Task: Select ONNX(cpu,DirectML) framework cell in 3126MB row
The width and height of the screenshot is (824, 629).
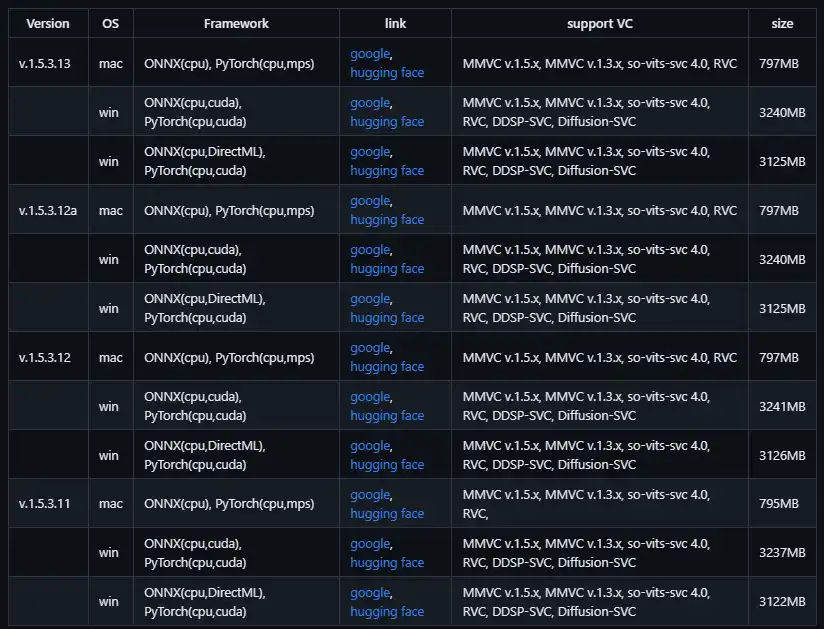Action: [x=236, y=456]
